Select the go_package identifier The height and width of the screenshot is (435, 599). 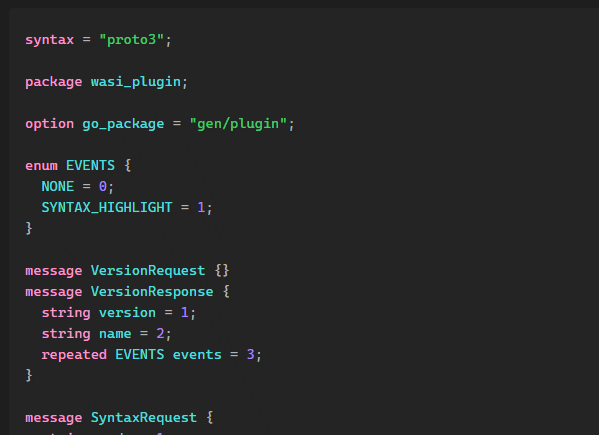click(123, 124)
